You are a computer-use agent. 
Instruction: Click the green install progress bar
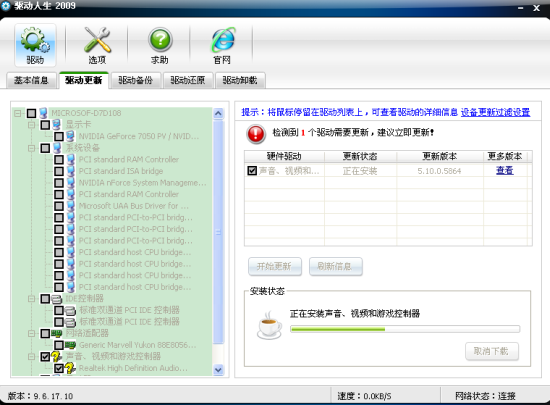pos(405,329)
